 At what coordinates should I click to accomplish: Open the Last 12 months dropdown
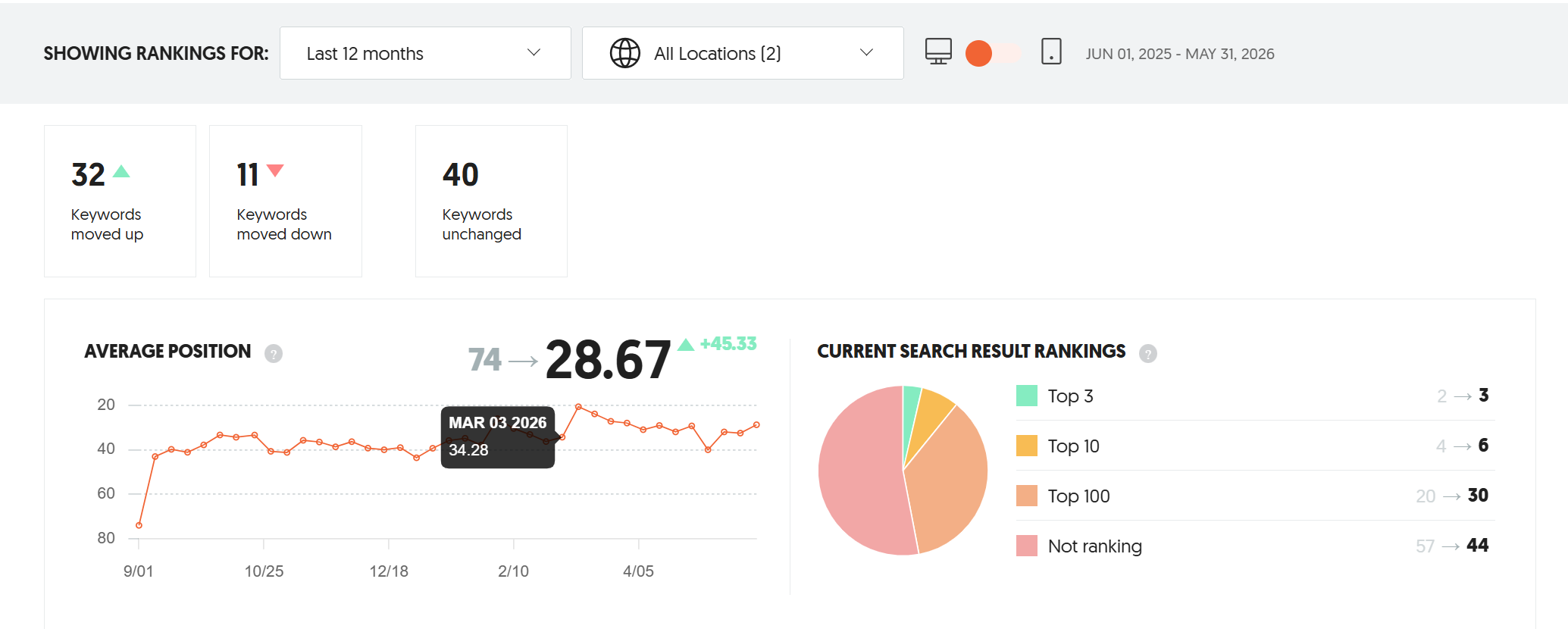coord(425,53)
